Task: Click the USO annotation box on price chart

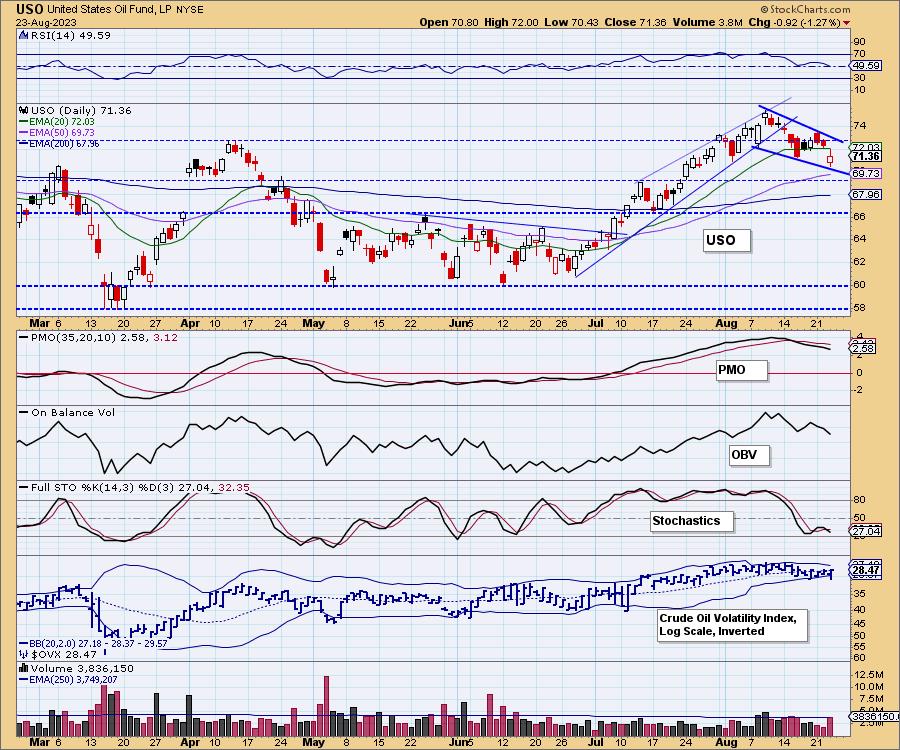Action: [x=726, y=240]
